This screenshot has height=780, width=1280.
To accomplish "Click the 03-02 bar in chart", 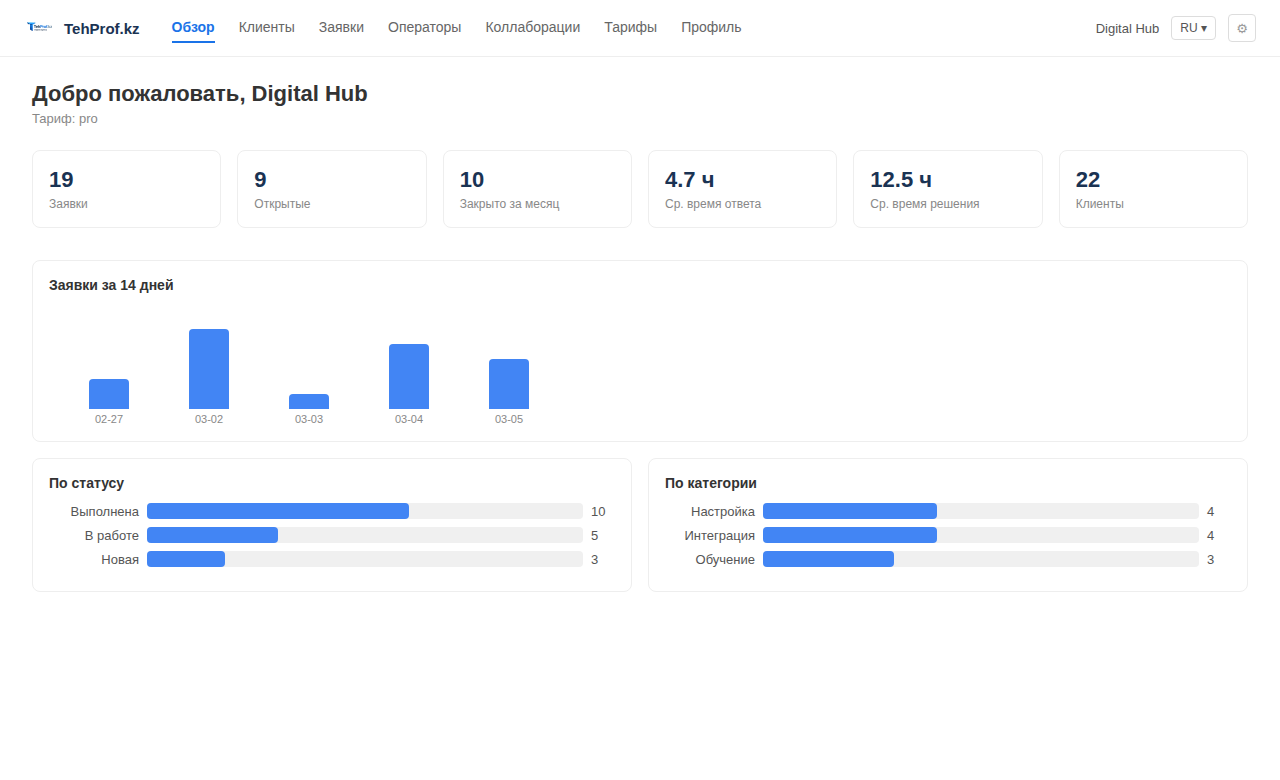I will tap(209, 369).
